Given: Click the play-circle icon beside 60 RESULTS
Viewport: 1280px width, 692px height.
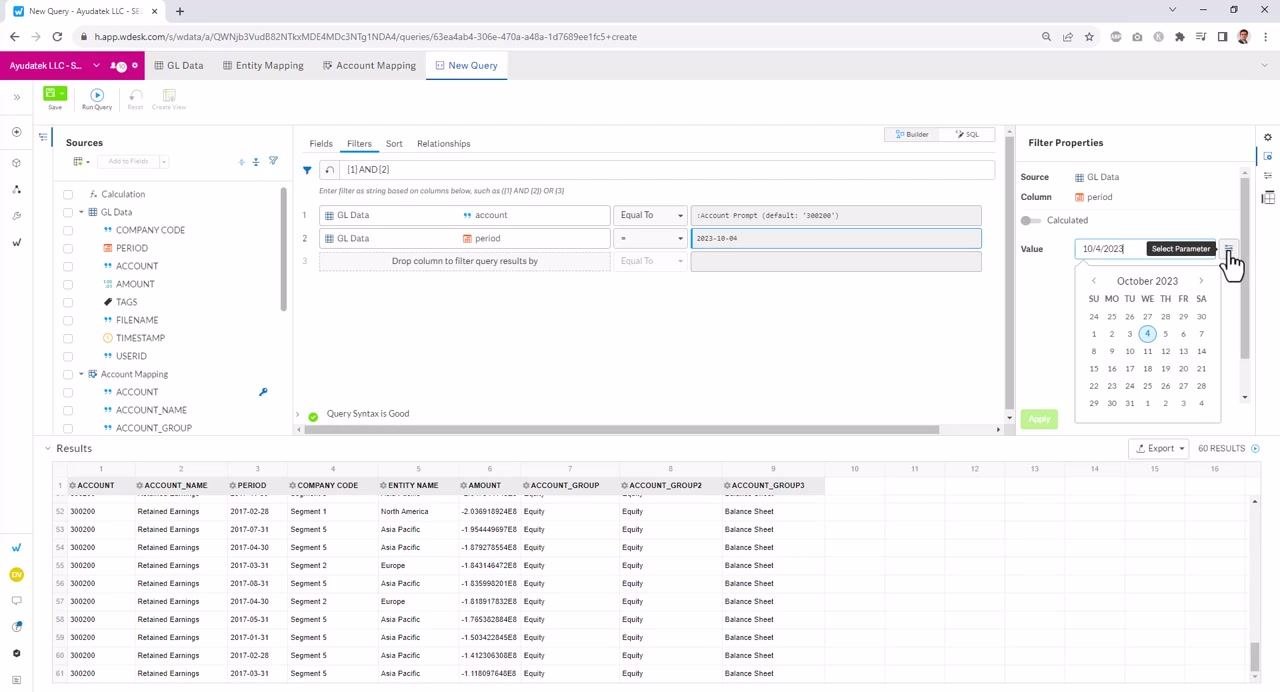Looking at the screenshot, I should [x=1256, y=449].
